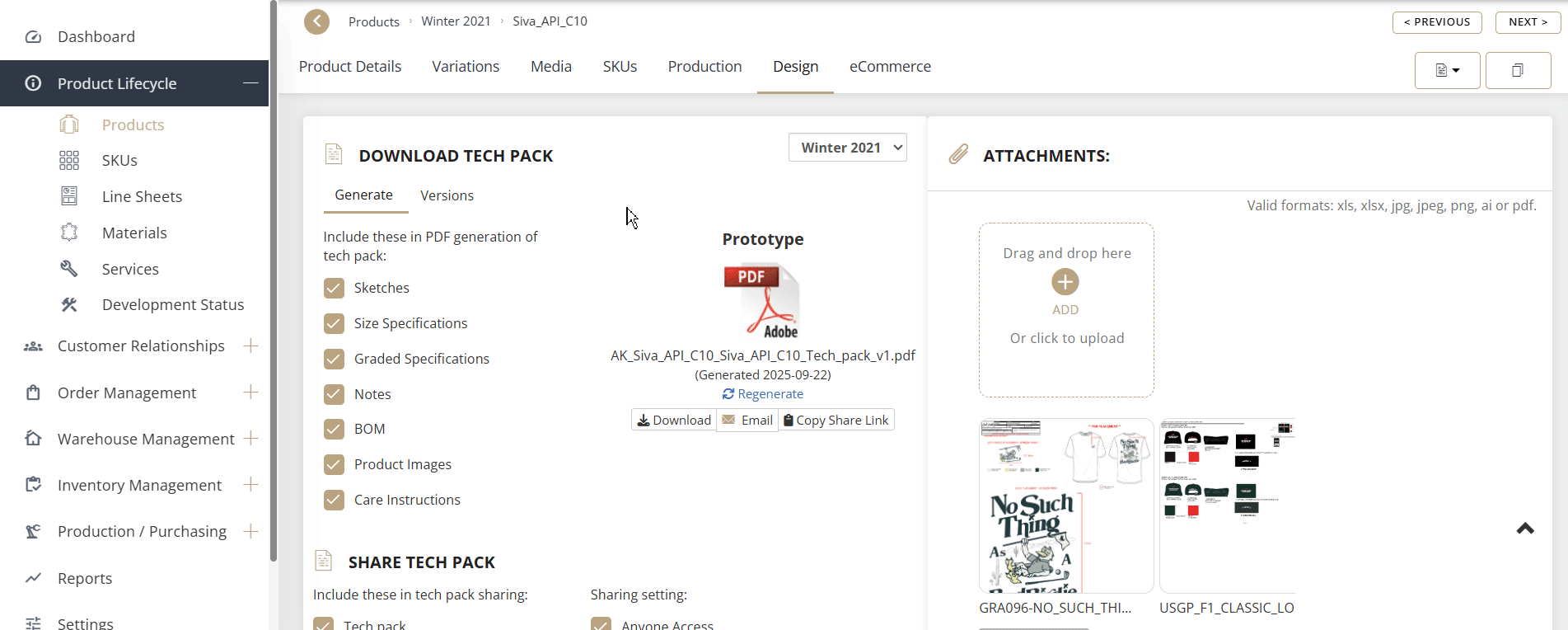1568x630 pixels.
Task: Click the scroll-to-top chevron arrow
Action: click(1525, 529)
